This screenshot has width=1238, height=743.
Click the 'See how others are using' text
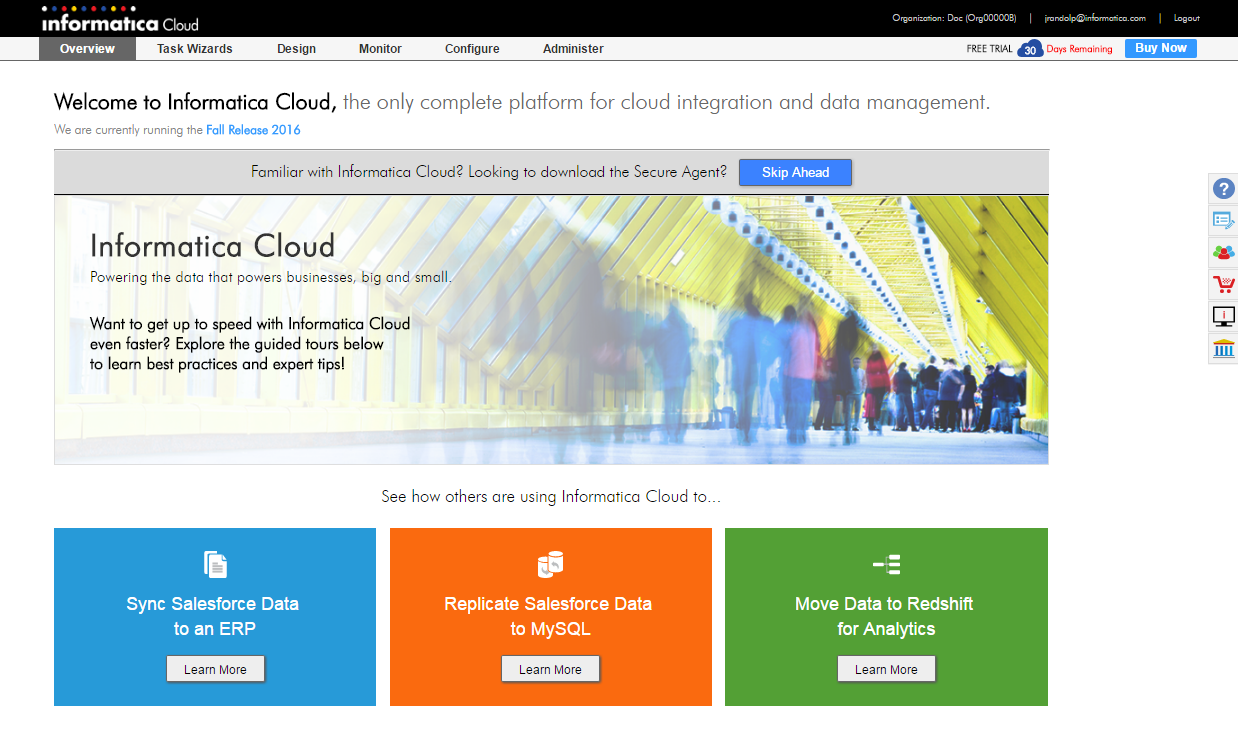[x=551, y=496]
